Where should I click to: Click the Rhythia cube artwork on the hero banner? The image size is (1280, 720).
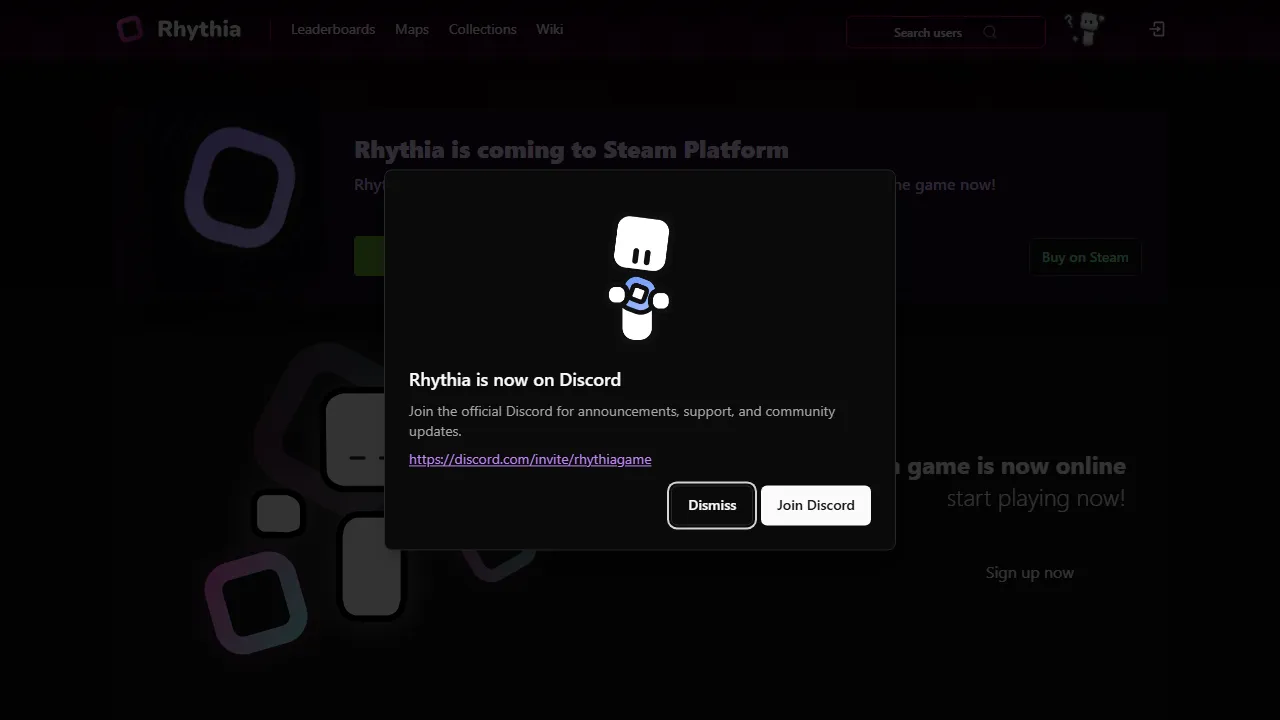click(x=240, y=186)
